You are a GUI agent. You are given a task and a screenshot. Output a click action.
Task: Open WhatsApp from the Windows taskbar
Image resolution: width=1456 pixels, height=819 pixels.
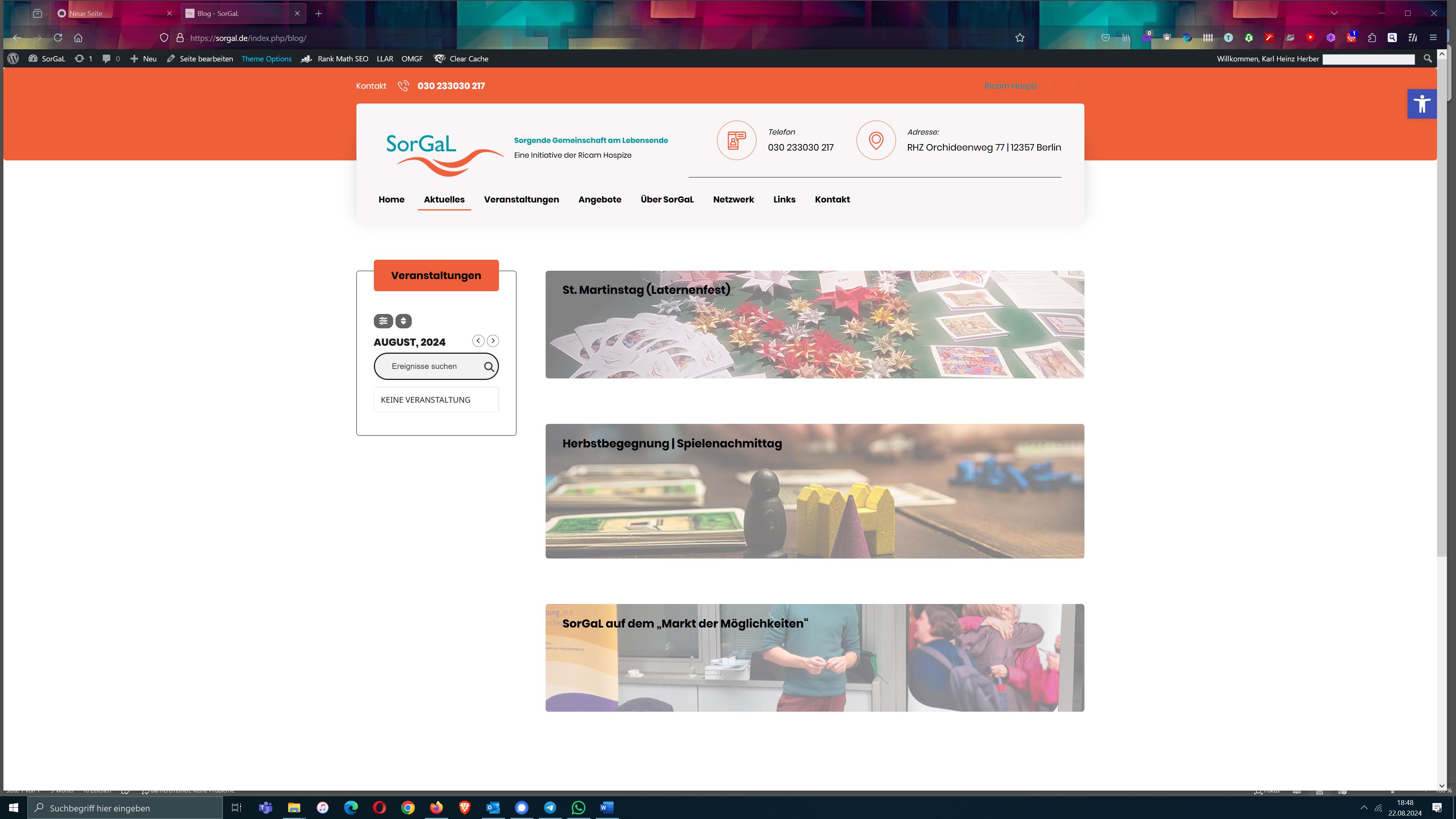pyautogui.click(x=578, y=808)
